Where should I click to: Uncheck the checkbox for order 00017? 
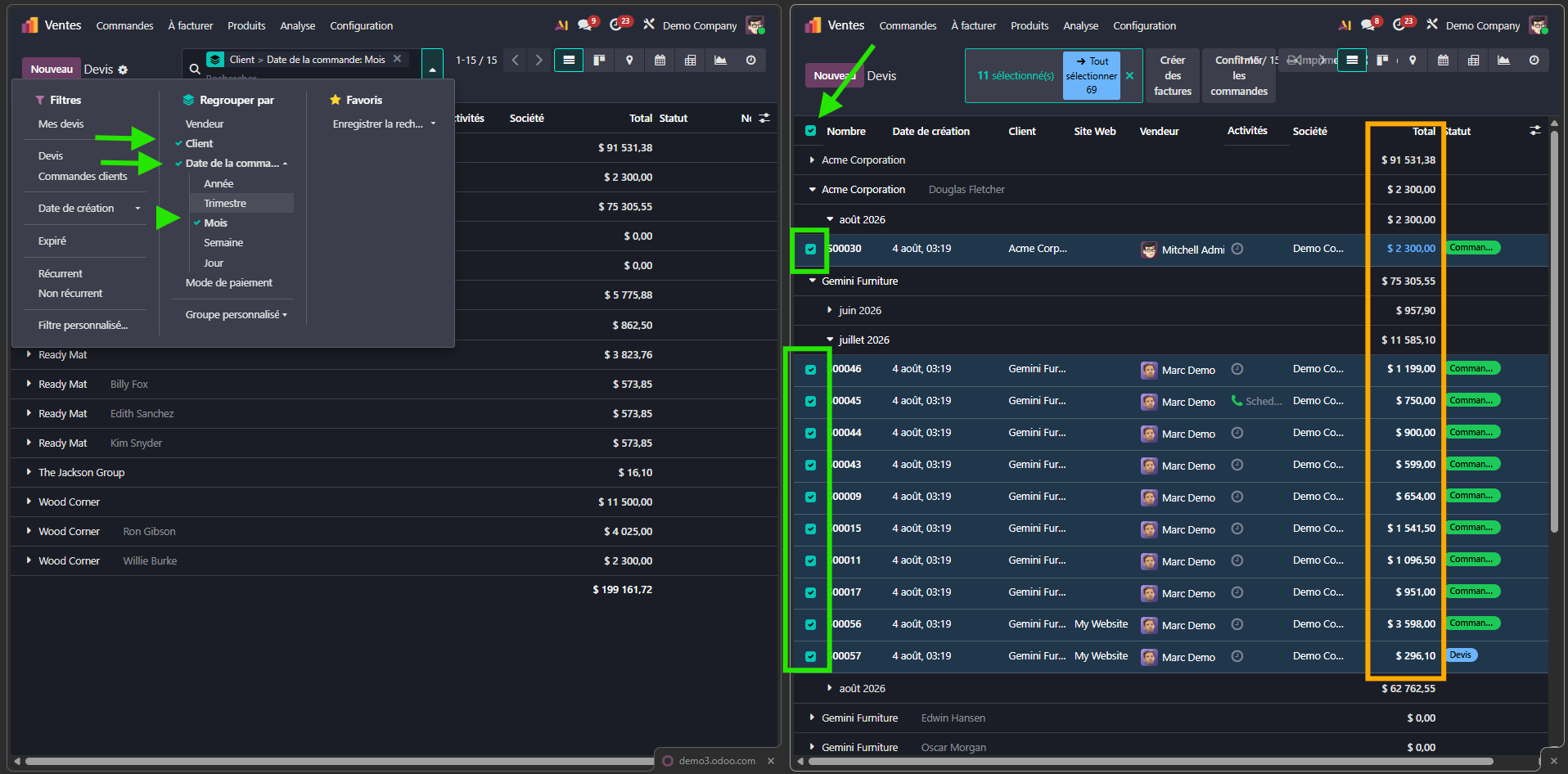(810, 592)
